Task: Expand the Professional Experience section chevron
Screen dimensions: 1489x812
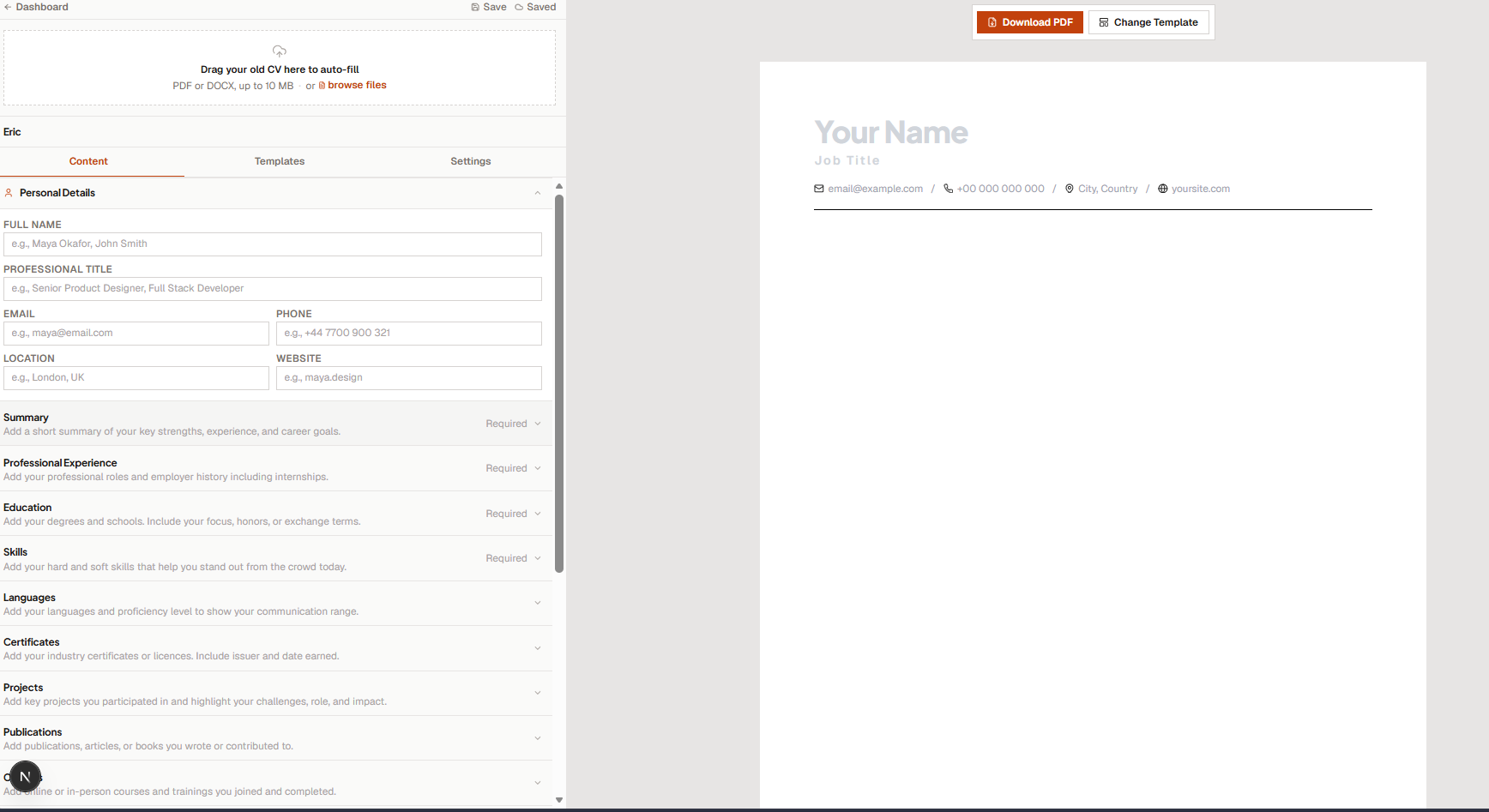Action: coord(538,468)
